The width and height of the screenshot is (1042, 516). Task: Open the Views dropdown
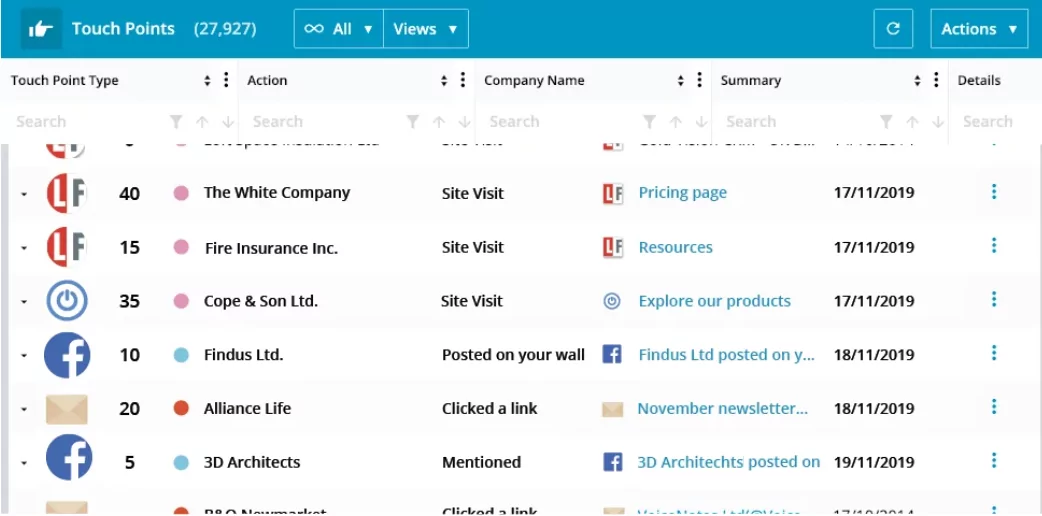[426, 29]
